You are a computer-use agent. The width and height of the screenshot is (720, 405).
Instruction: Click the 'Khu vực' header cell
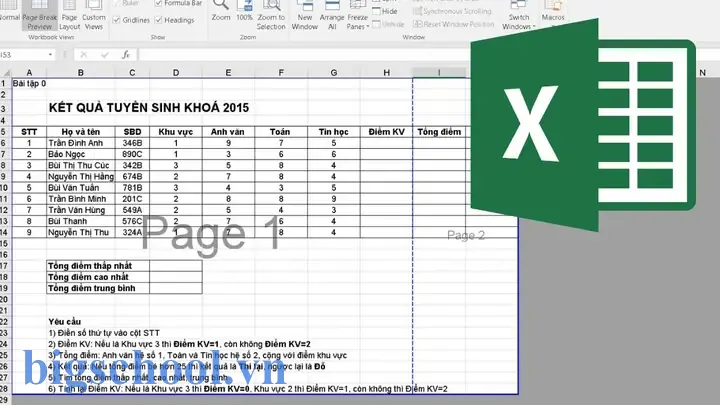[x=176, y=132]
